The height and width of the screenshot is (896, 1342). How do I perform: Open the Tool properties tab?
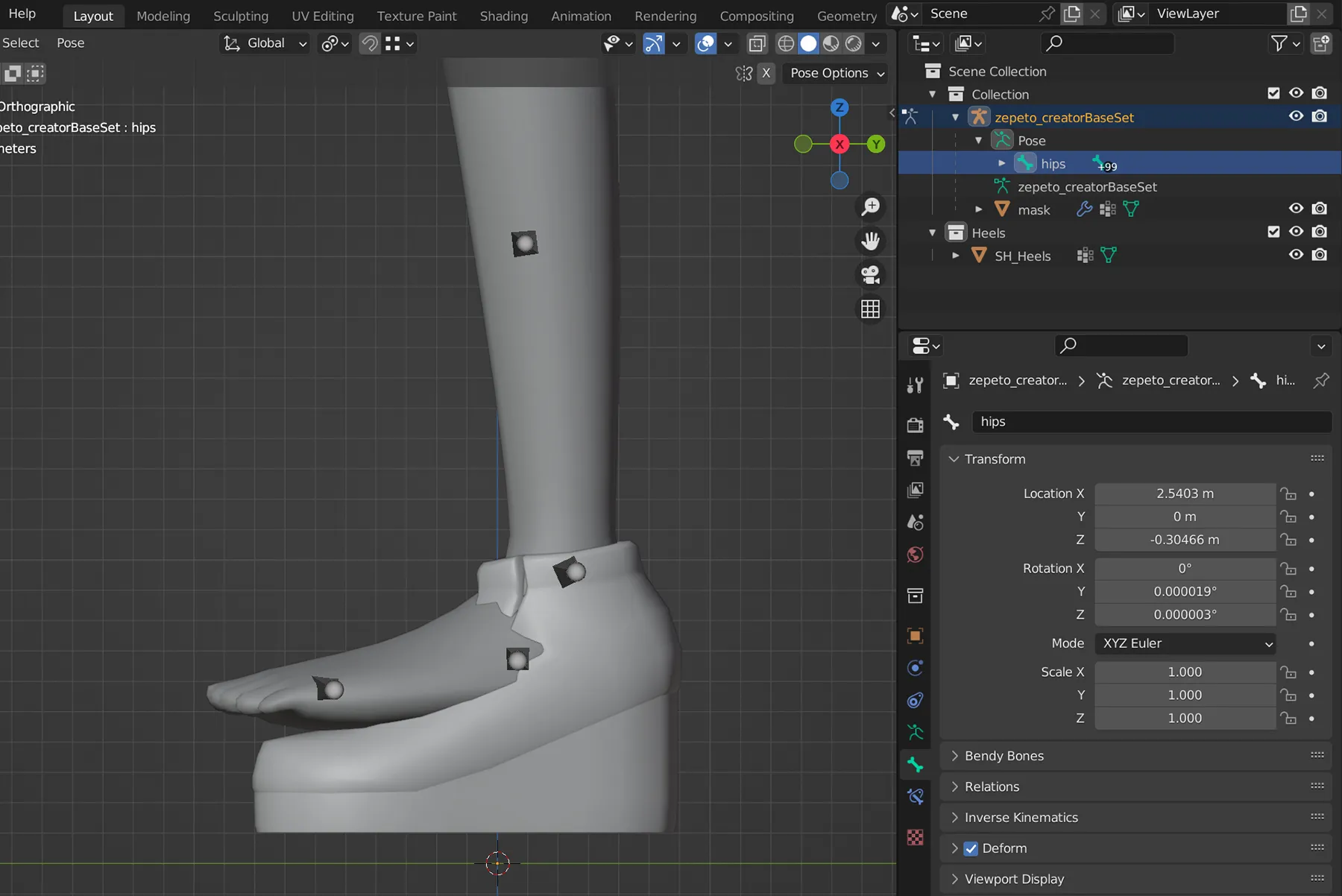pos(915,385)
